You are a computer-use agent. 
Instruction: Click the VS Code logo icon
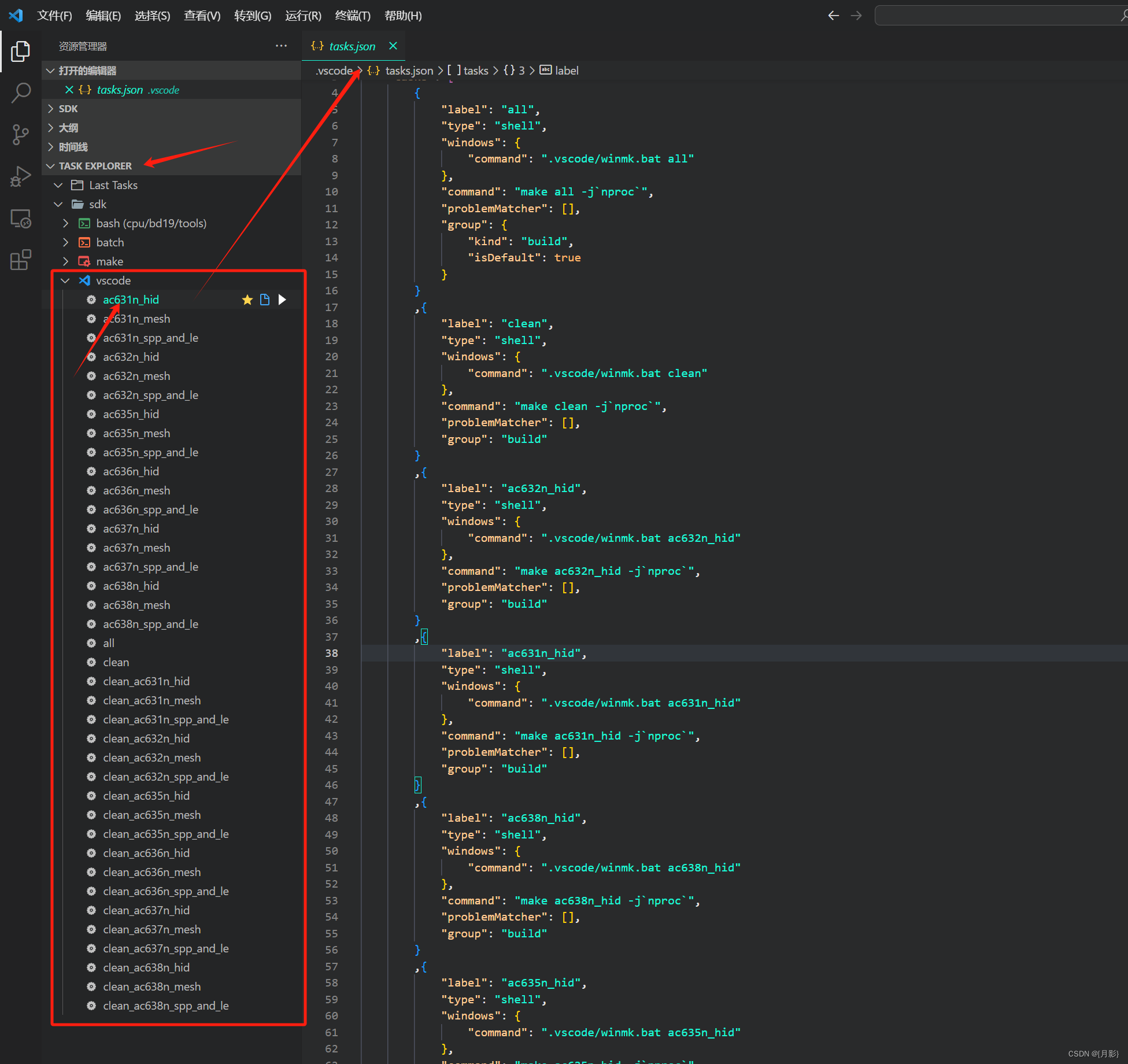16,16
